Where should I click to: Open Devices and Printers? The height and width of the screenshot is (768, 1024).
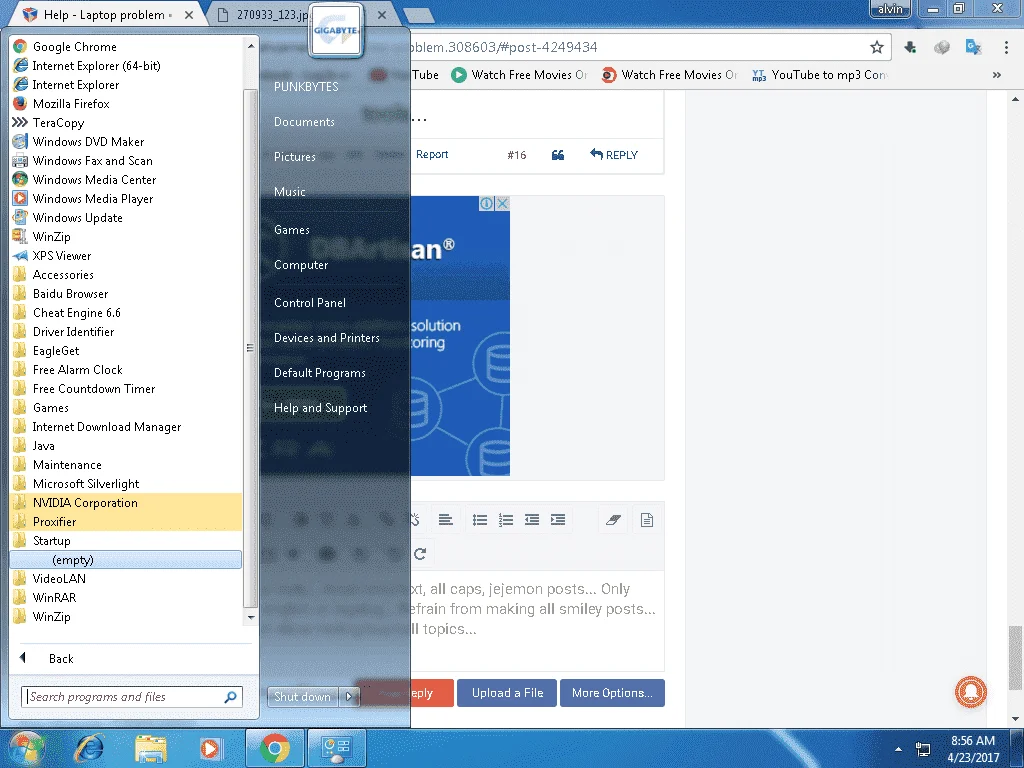(327, 338)
